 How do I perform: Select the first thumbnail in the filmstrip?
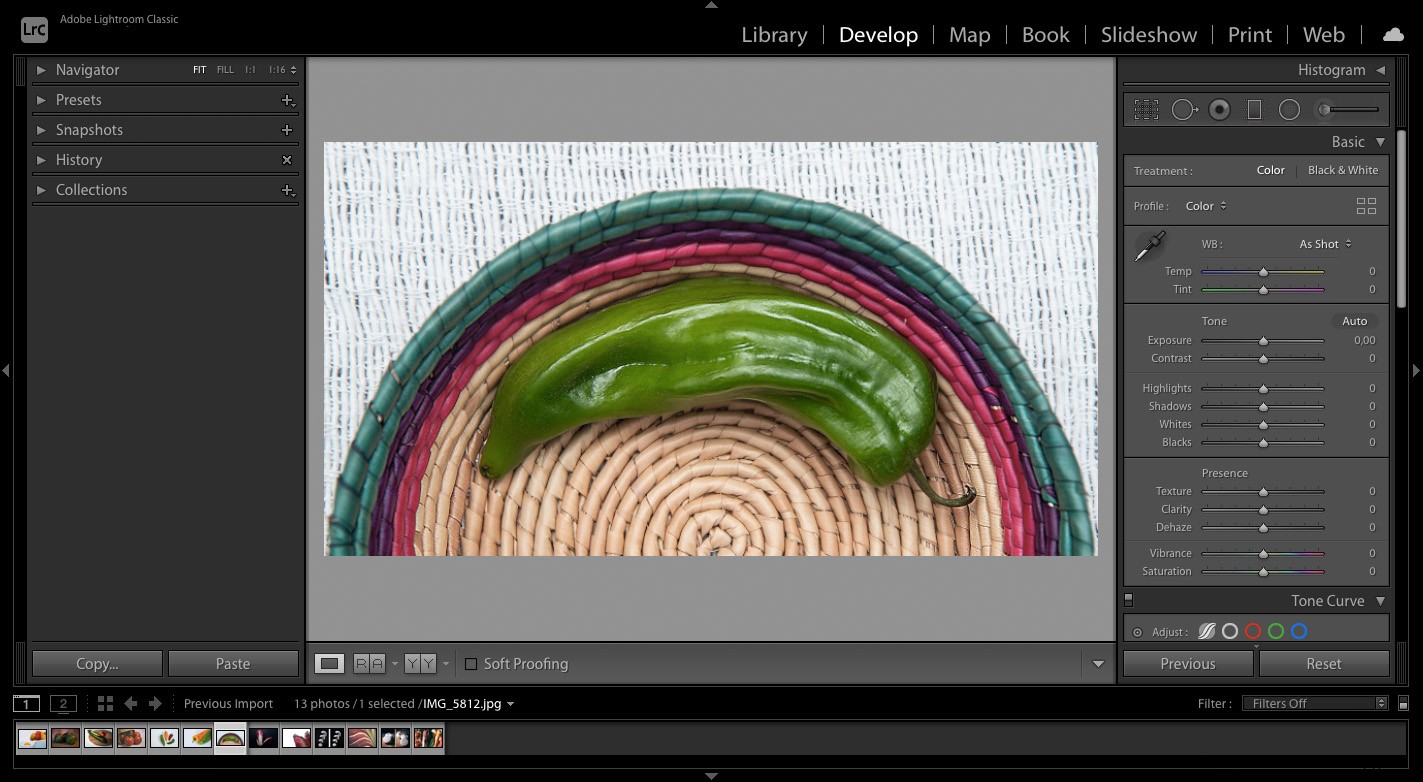point(31,737)
